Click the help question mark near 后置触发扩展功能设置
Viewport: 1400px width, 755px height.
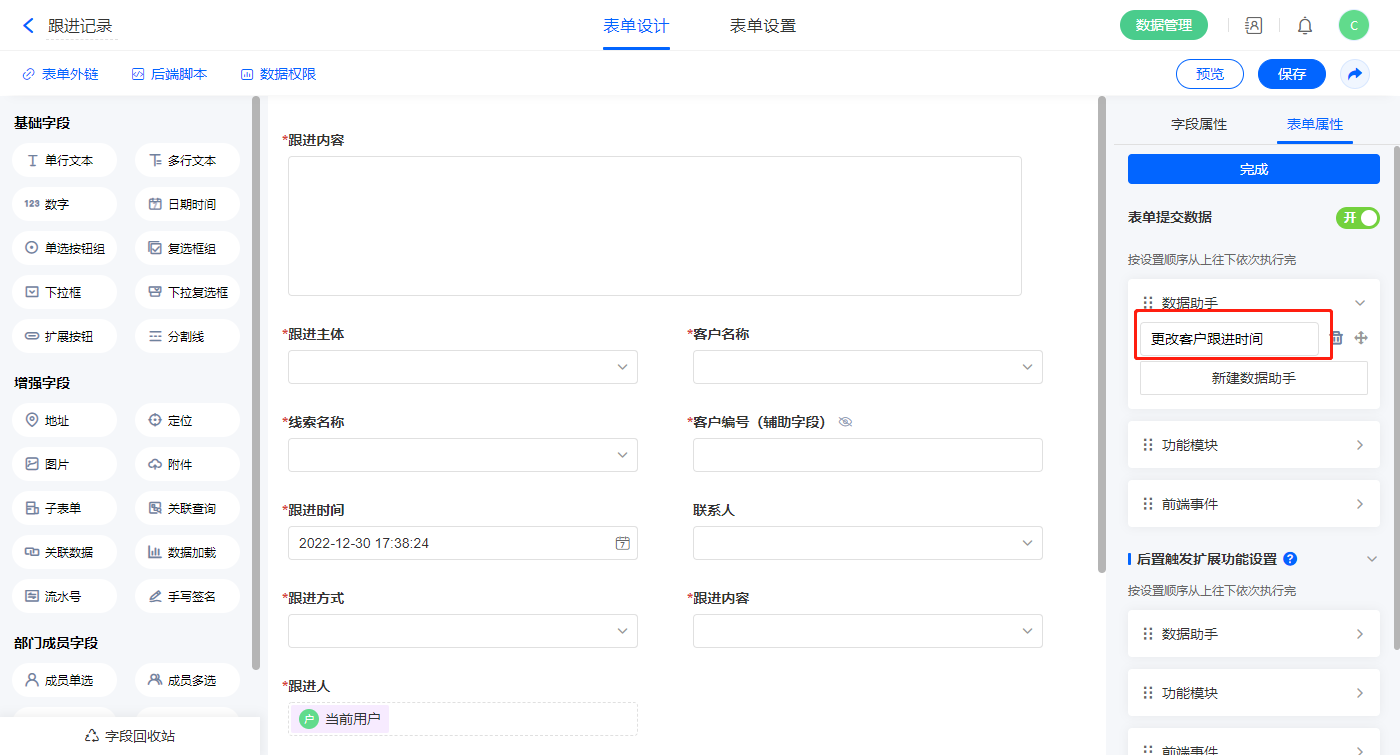point(1290,559)
